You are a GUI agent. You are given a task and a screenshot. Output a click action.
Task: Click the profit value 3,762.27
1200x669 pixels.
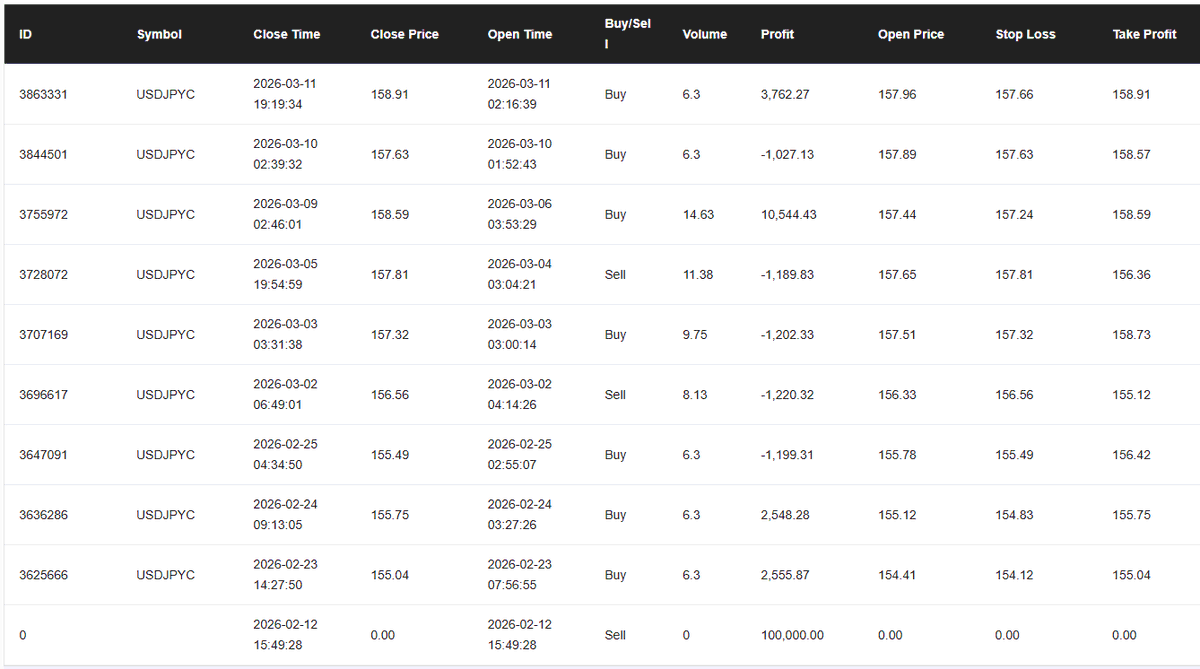click(787, 94)
